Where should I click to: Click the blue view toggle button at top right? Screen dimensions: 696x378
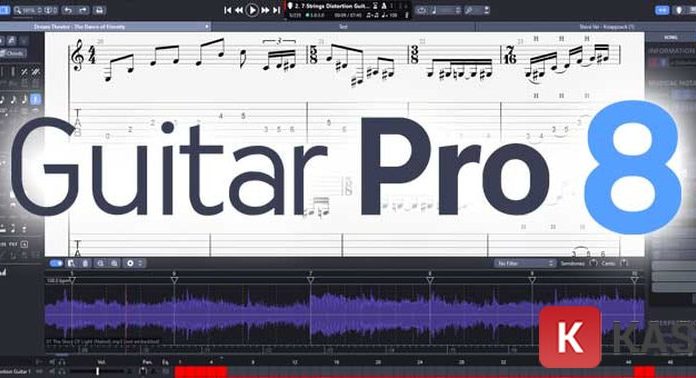pos(662,10)
